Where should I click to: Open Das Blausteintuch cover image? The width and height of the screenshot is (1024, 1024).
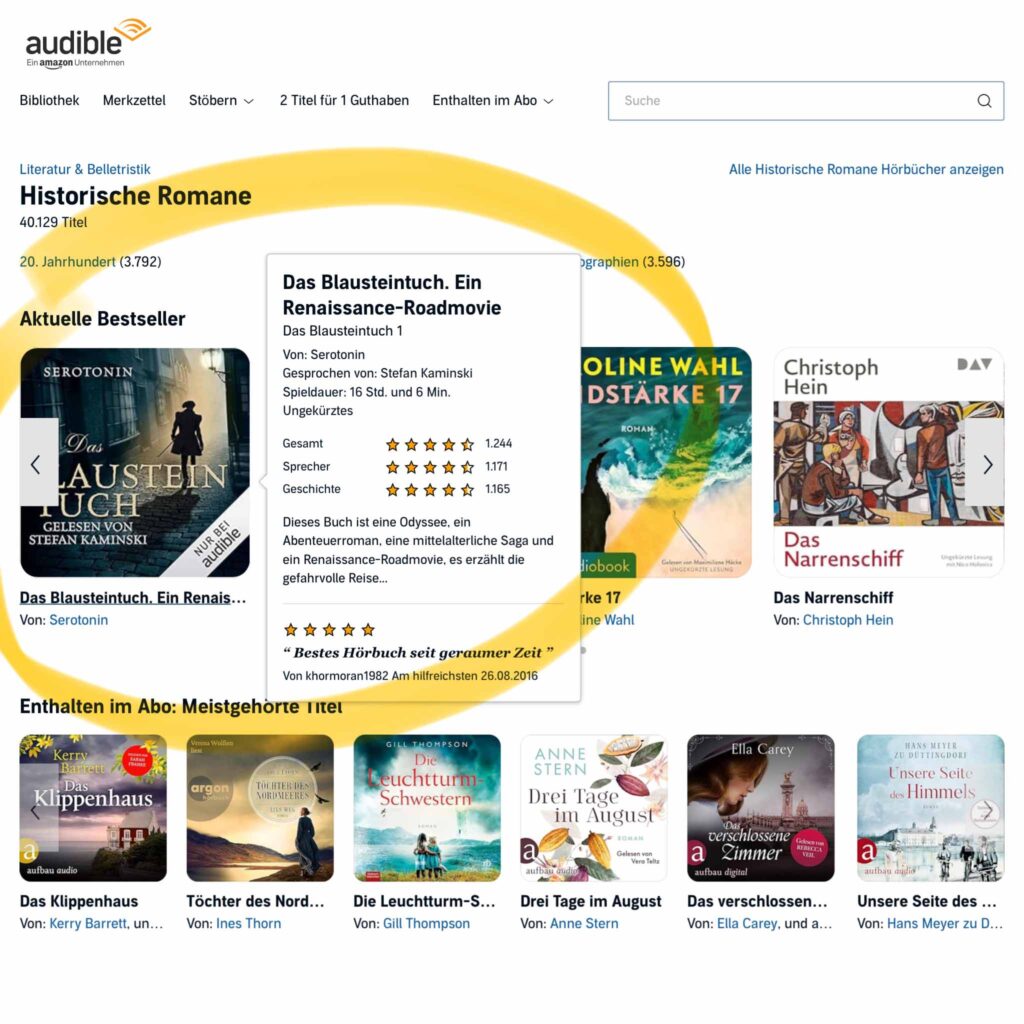[x=135, y=462]
